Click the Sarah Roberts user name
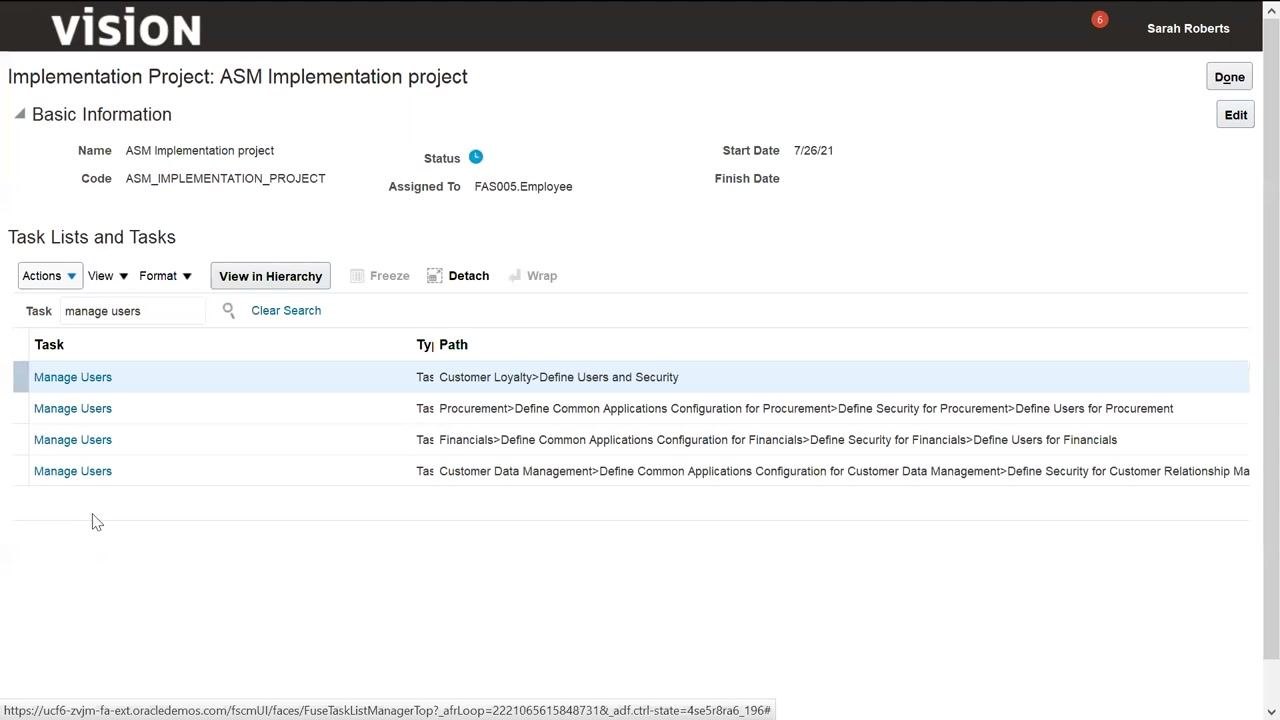 tap(1188, 28)
